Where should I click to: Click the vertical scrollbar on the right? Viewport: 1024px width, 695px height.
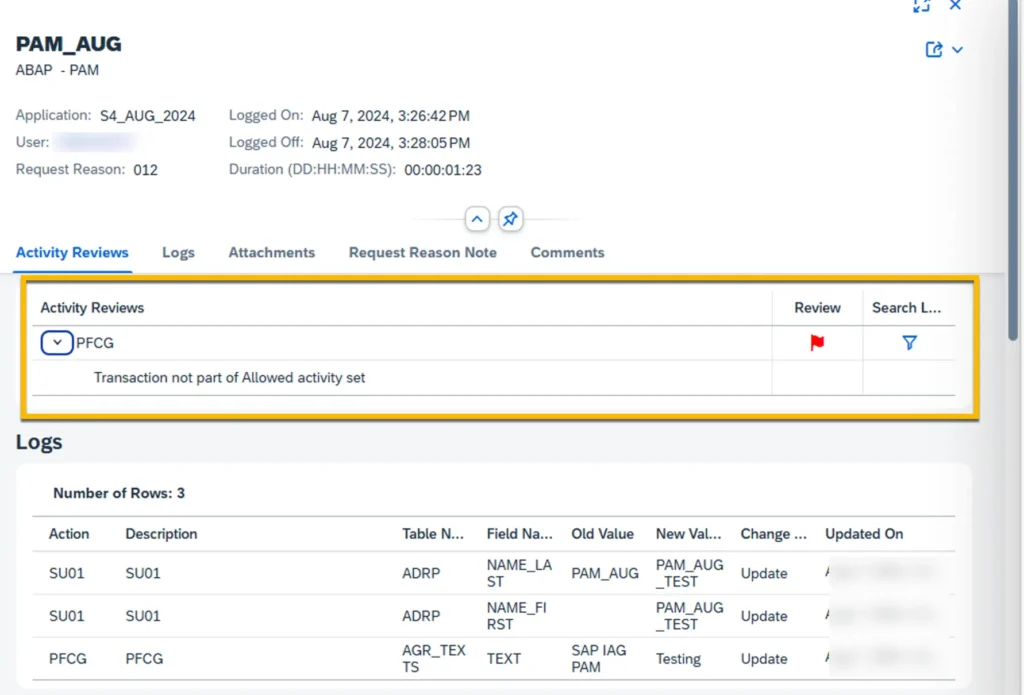point(1015,200)
